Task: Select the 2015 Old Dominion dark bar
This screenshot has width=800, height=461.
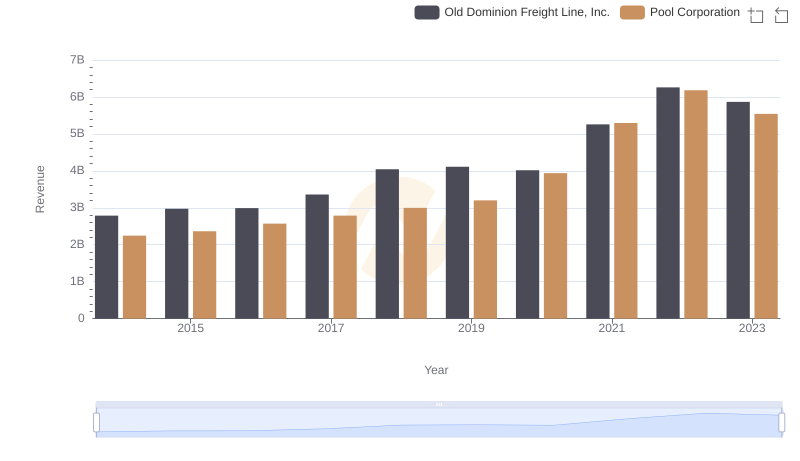Action: click(177, 264)
